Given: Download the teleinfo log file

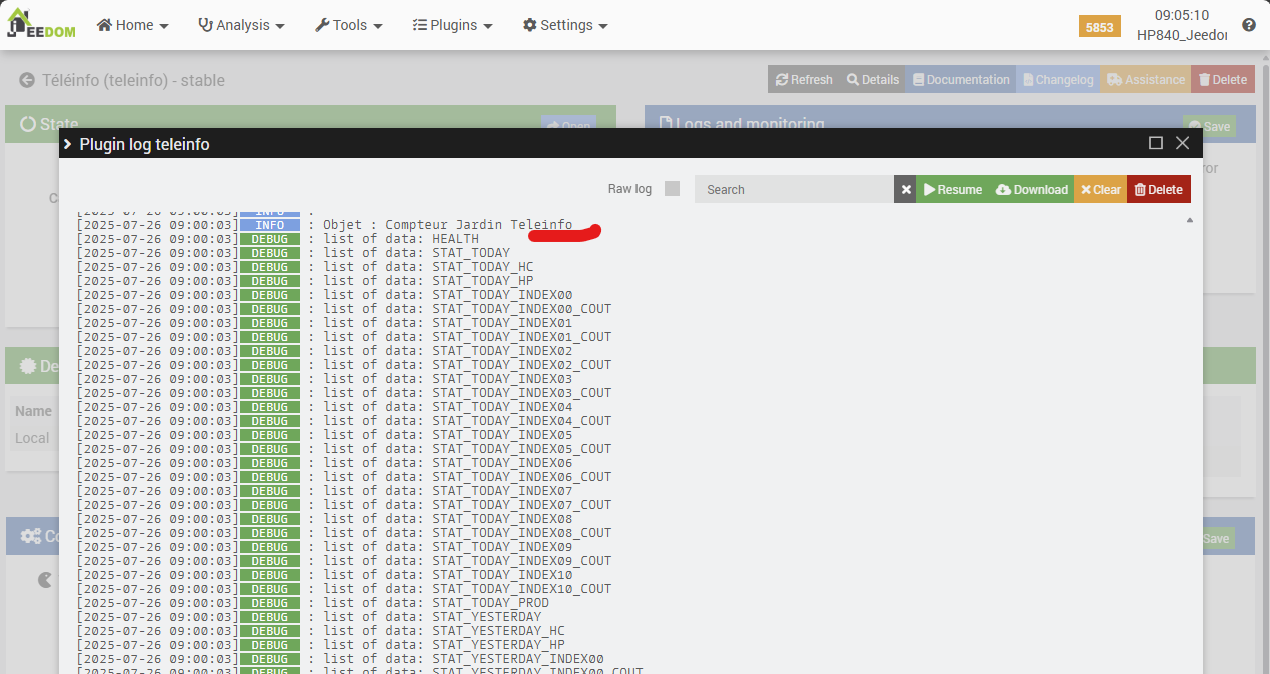Looking at the screenshot, I should click(1031, 189).
